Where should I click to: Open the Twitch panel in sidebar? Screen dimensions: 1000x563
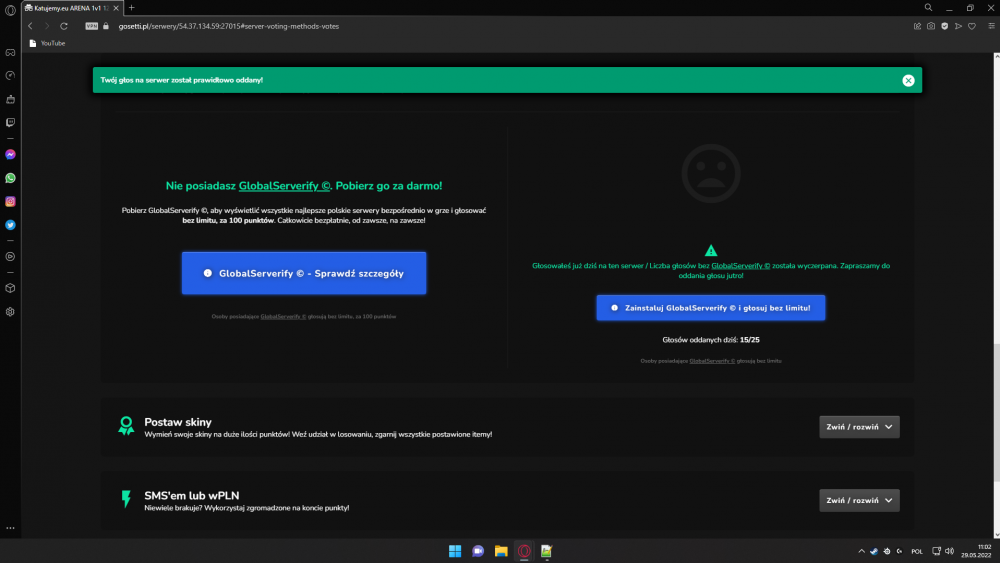[10, 122]
